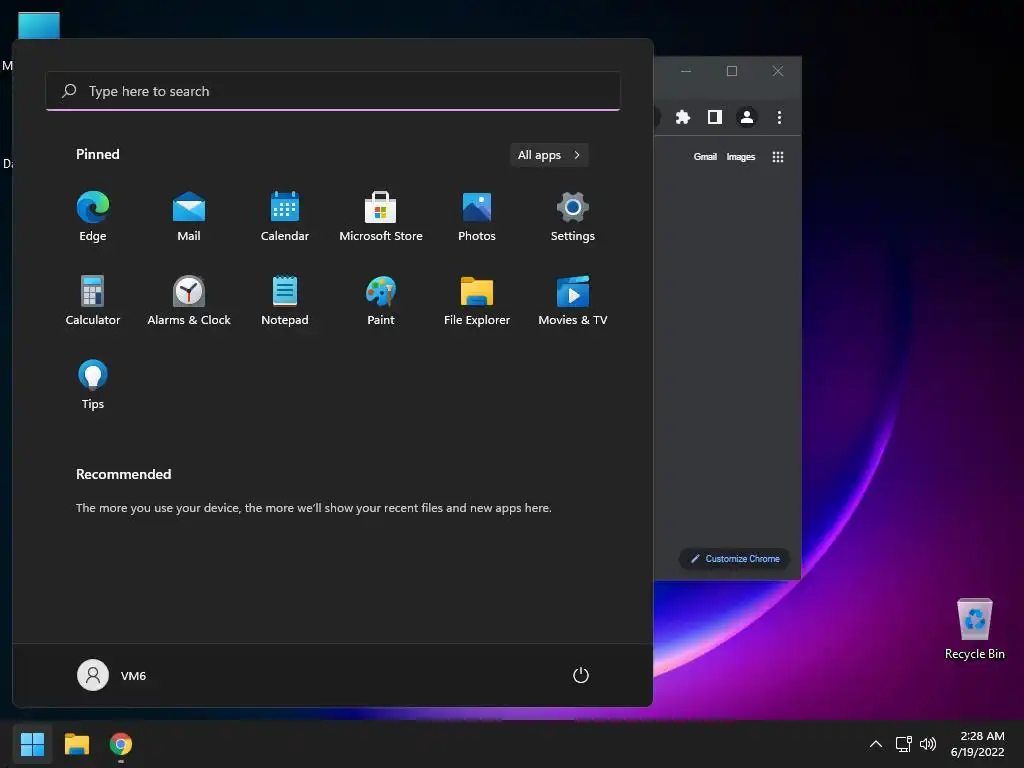Show hidden system tray icons

click(x=876, y=744)
